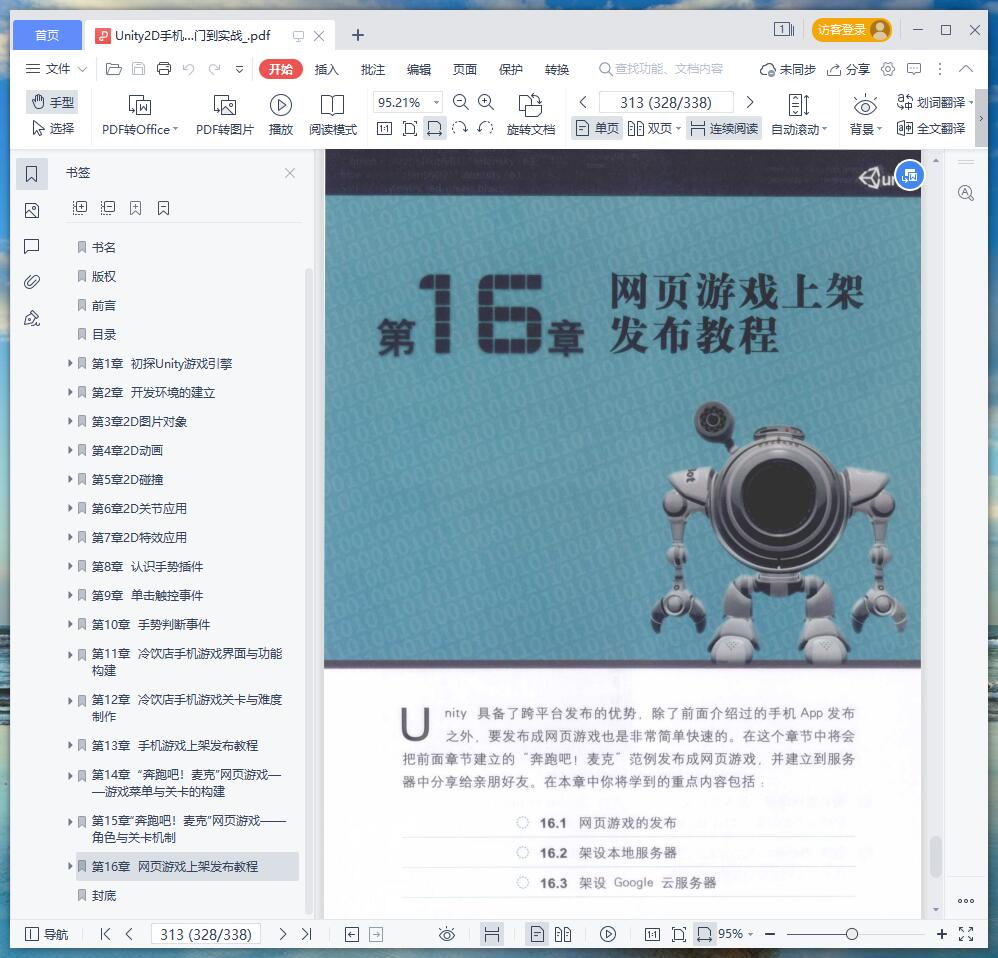Click rotate clockwise icon in ribbon
The height and width of the screenshot is (958, 998).
(460, 129)
